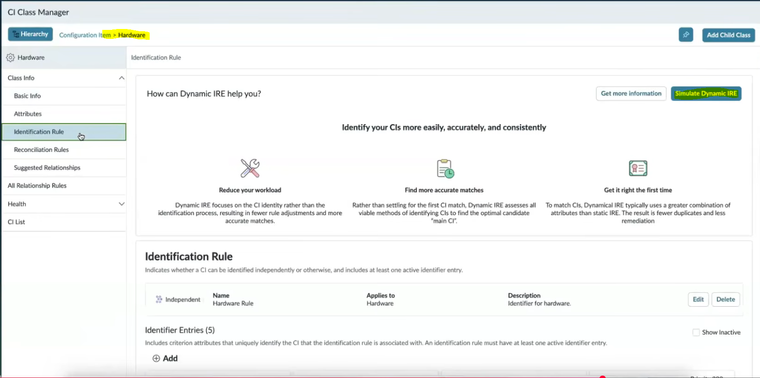Edit the Hardware Rule
This screenshot has height=378, width=760.
click(698, 299)
